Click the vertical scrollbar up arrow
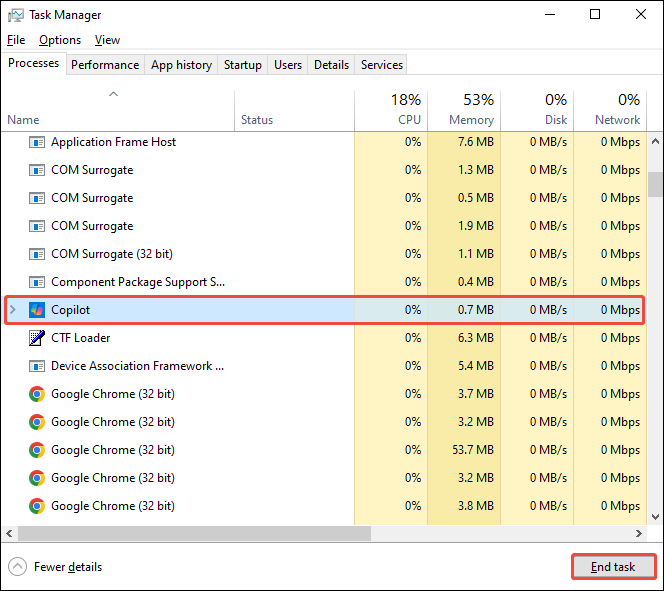Screen dimensions: 664x591 click(x=656, y=141)
